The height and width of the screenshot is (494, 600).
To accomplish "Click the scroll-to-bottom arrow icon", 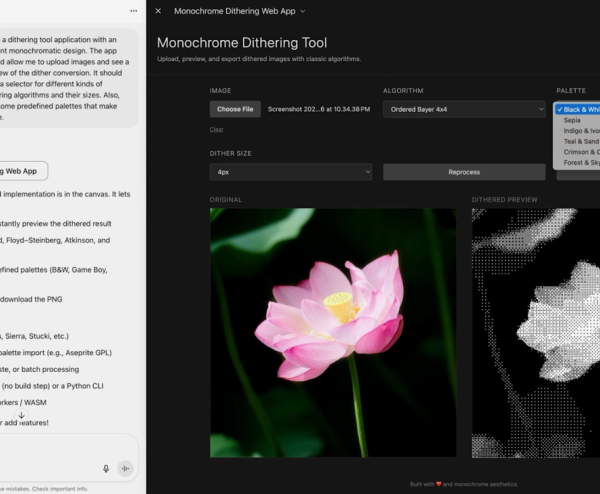I will pos(21,414).
